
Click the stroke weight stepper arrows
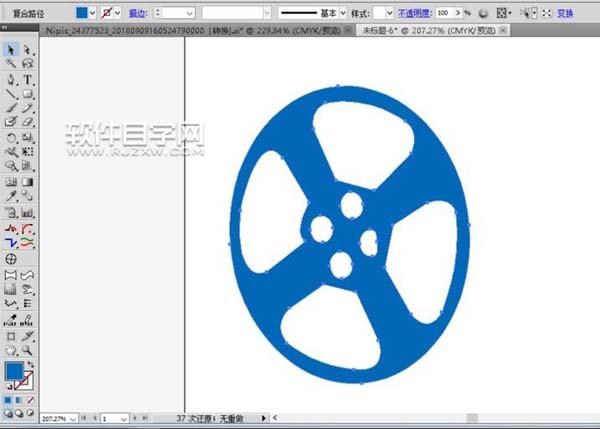click(158, 13)
